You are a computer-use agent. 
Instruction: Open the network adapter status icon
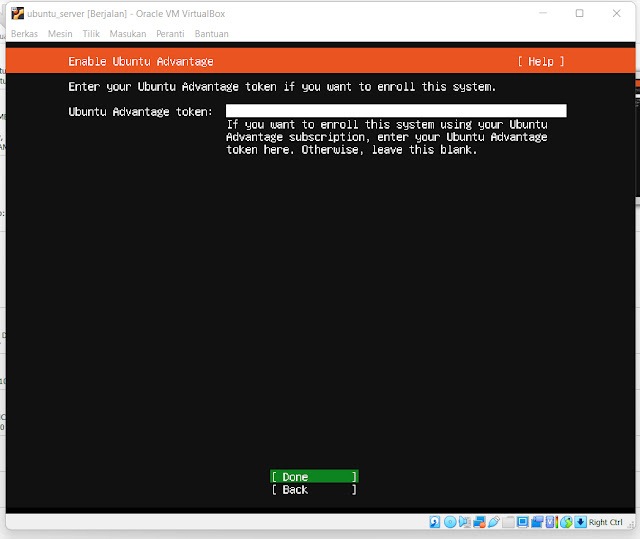[480, 522]
